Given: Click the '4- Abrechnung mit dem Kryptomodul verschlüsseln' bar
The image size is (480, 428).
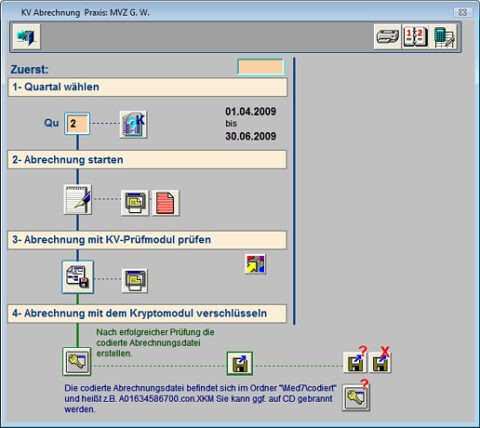Looking at the screenshot, I should click(147, 314).
